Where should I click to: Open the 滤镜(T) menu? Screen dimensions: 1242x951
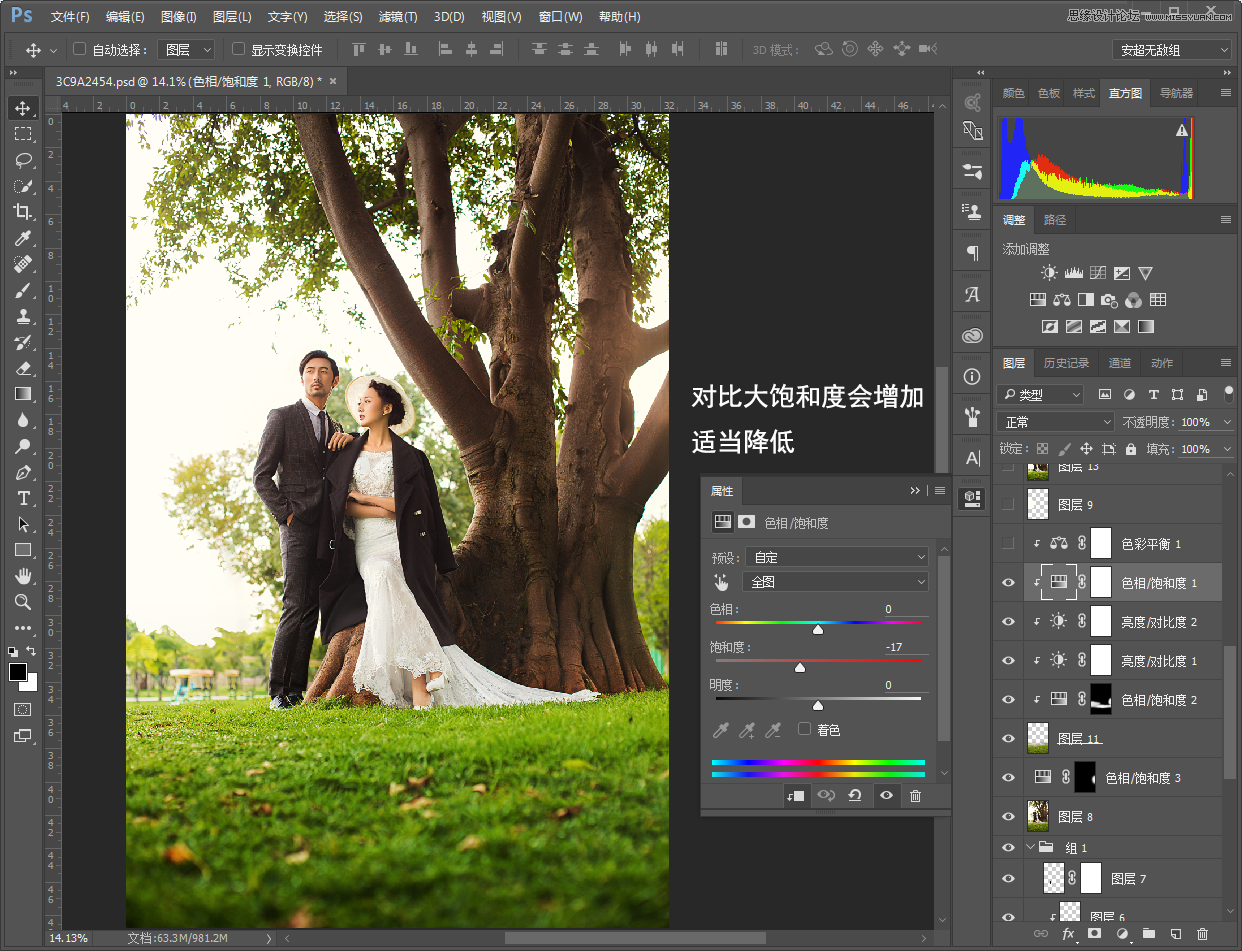point(398,17)
